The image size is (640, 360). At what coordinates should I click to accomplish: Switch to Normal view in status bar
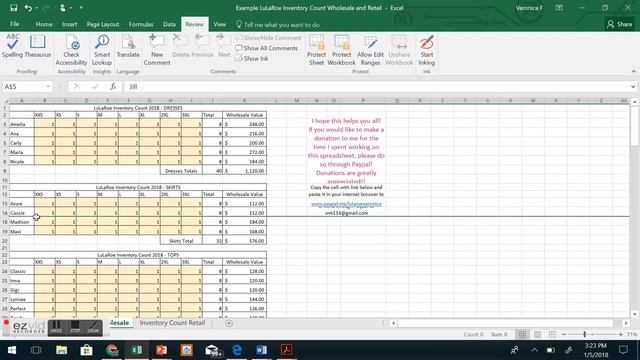tap(522, 334)
